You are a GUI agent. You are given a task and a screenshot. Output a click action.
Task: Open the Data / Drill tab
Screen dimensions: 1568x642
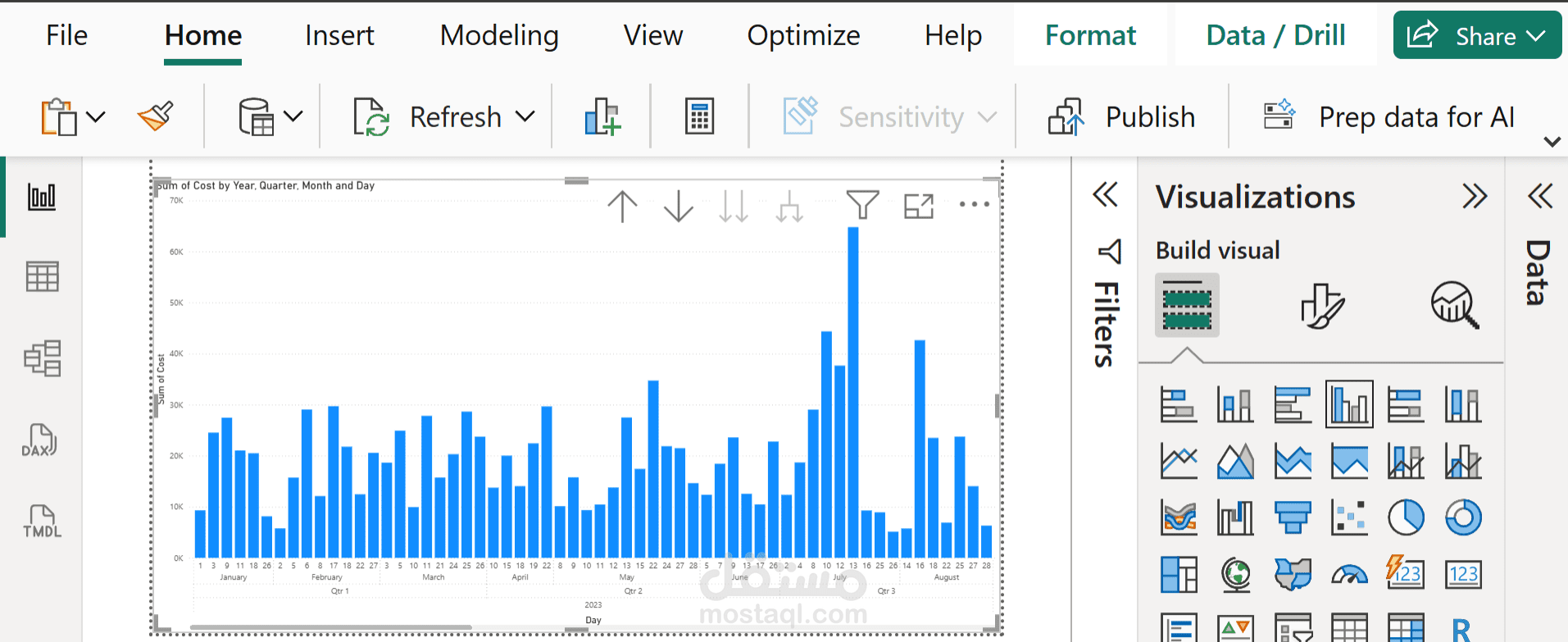pos(1275,35)
